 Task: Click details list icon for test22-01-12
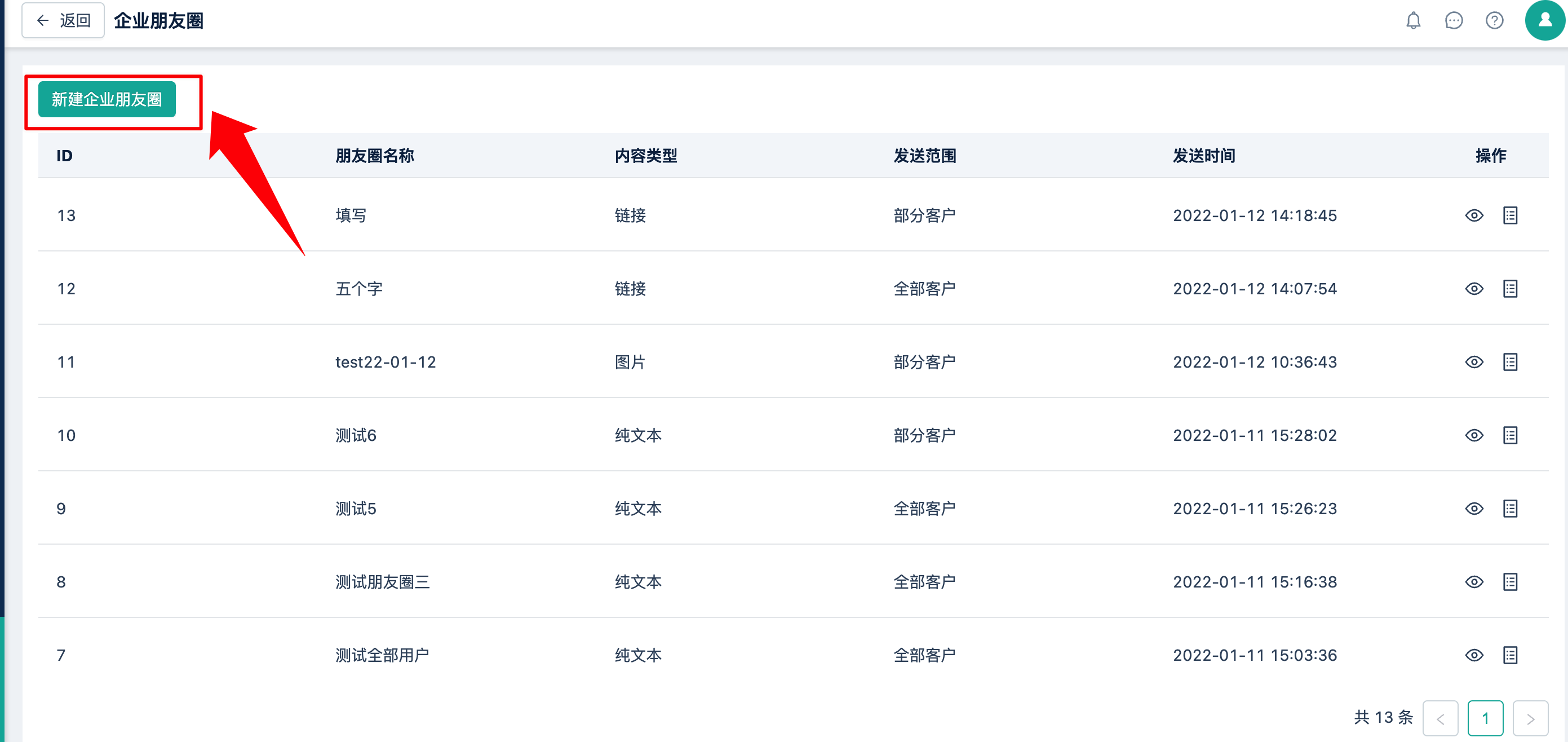1509,362
